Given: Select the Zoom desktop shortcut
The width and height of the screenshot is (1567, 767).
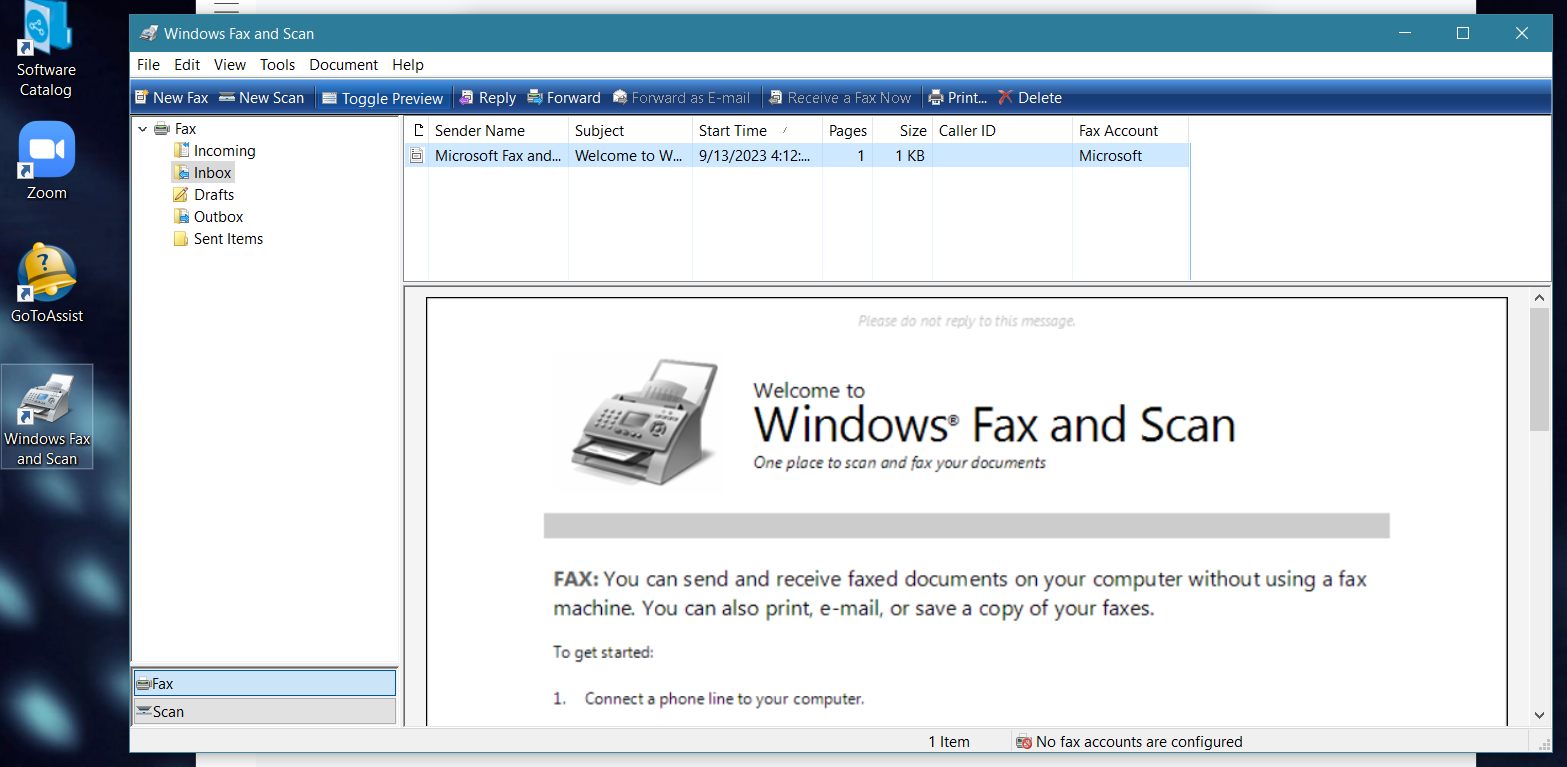Looking at the screenshot, I should coord(46,161).
